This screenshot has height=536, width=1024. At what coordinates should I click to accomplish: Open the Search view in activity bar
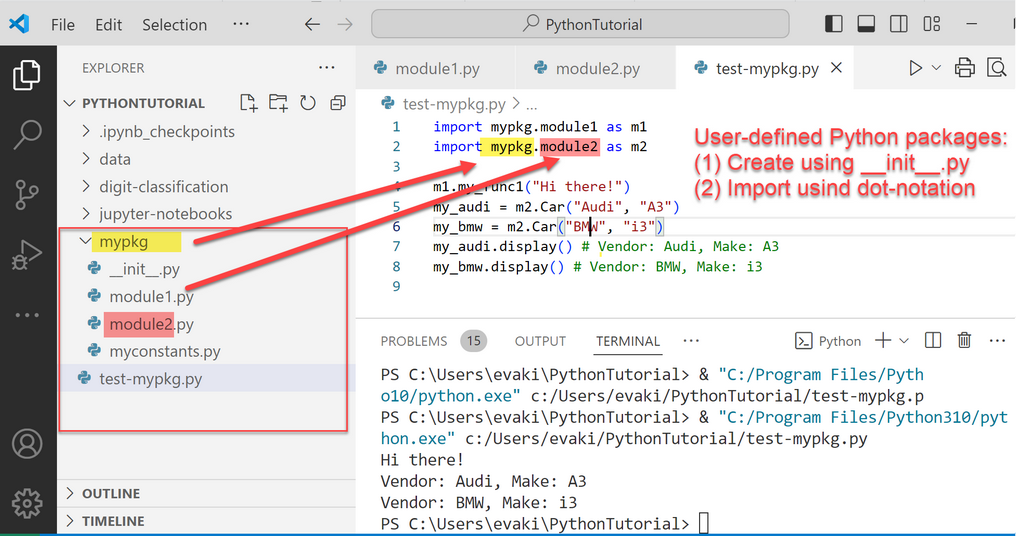[x=27, y=134]
